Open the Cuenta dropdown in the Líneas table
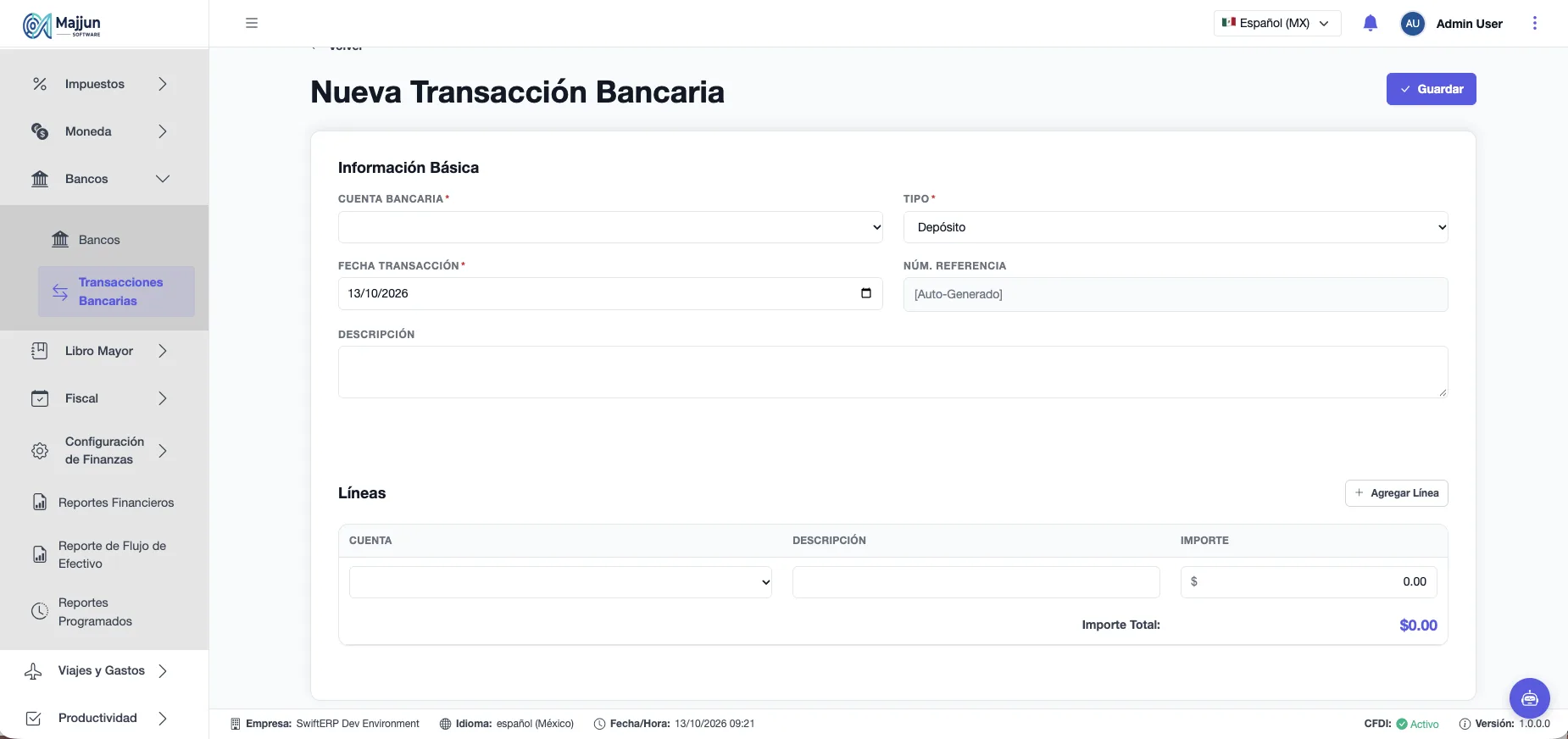This screenshot has height=739, width=1568. (560, 582)
